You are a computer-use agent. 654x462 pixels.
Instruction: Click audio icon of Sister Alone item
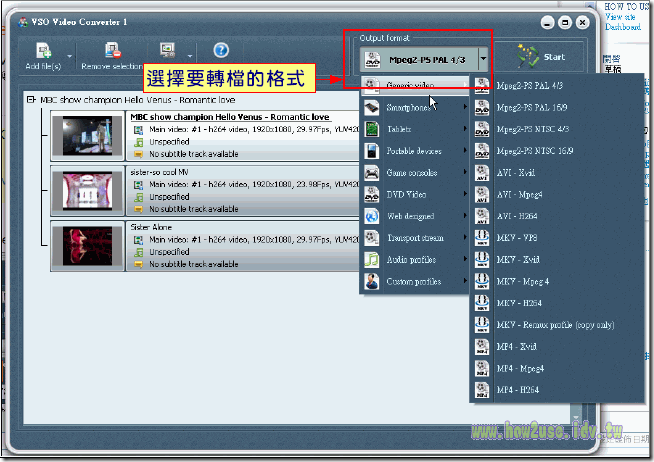(138, 252)
